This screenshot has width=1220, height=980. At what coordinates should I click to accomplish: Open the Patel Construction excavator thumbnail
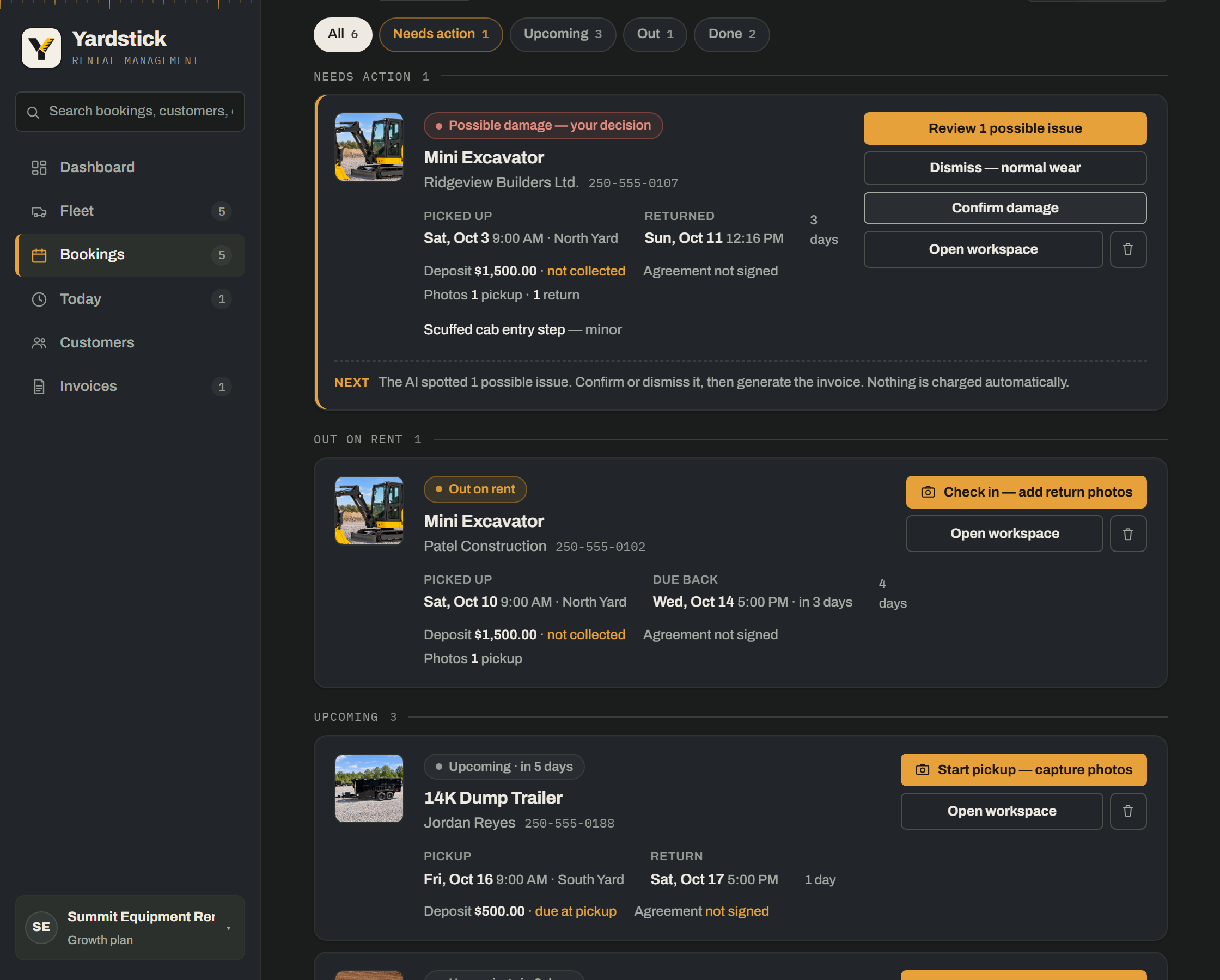pos(369,511)
